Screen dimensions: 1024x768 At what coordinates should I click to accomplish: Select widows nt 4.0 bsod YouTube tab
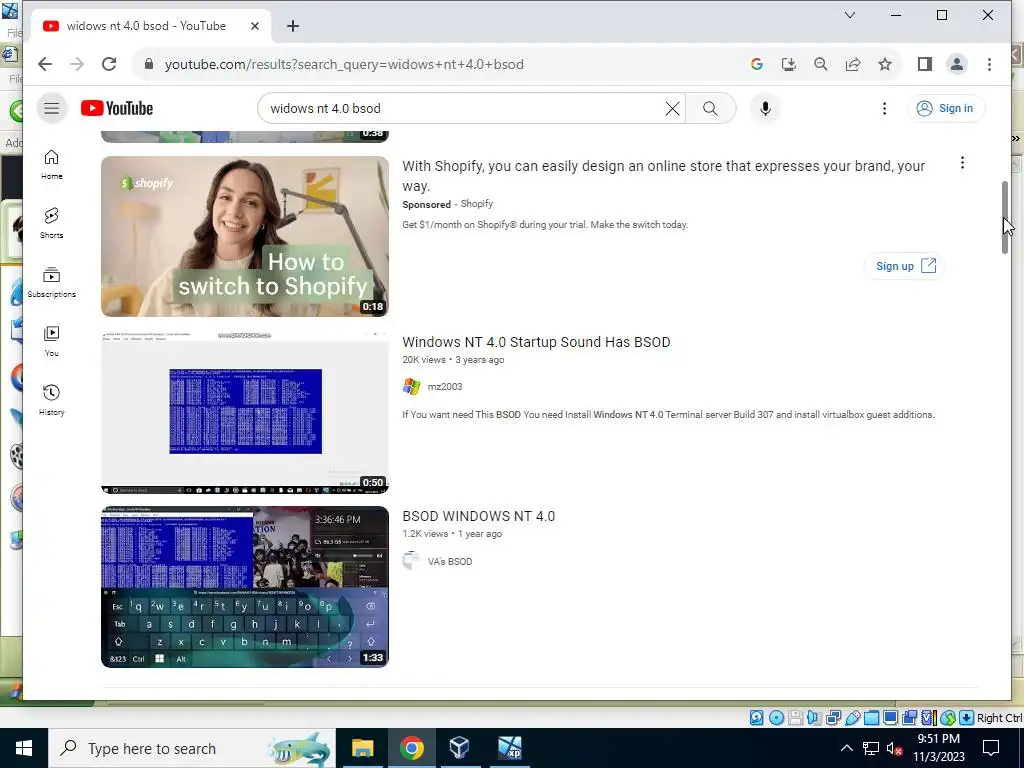[x=151, y=26]
